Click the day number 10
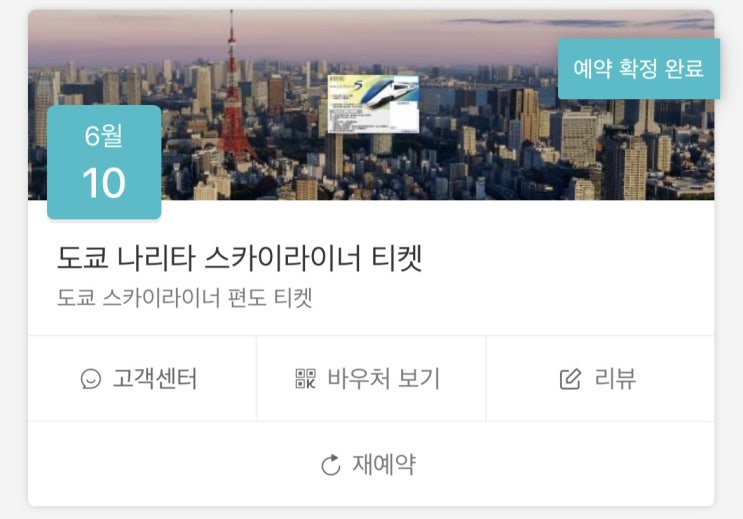This screenshot has width=743, height=519. (104, 183)
